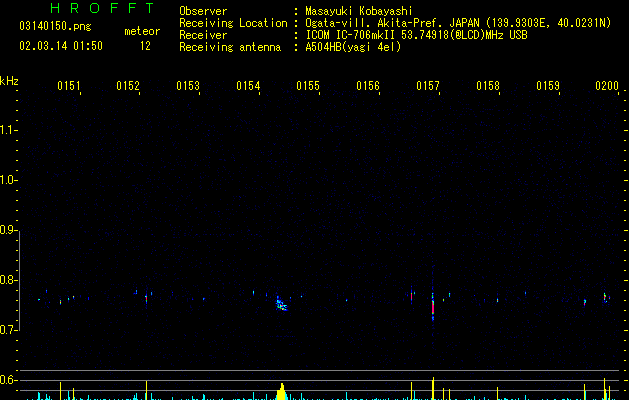Click the observer name Masayuki Kobayashi
This screenshot has width=629, height=400.
(359, 11)
